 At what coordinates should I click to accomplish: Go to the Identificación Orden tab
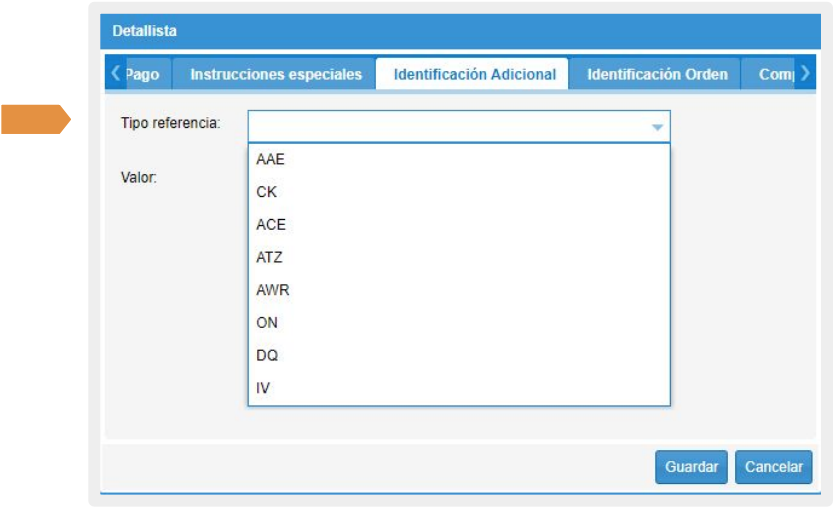657,74
